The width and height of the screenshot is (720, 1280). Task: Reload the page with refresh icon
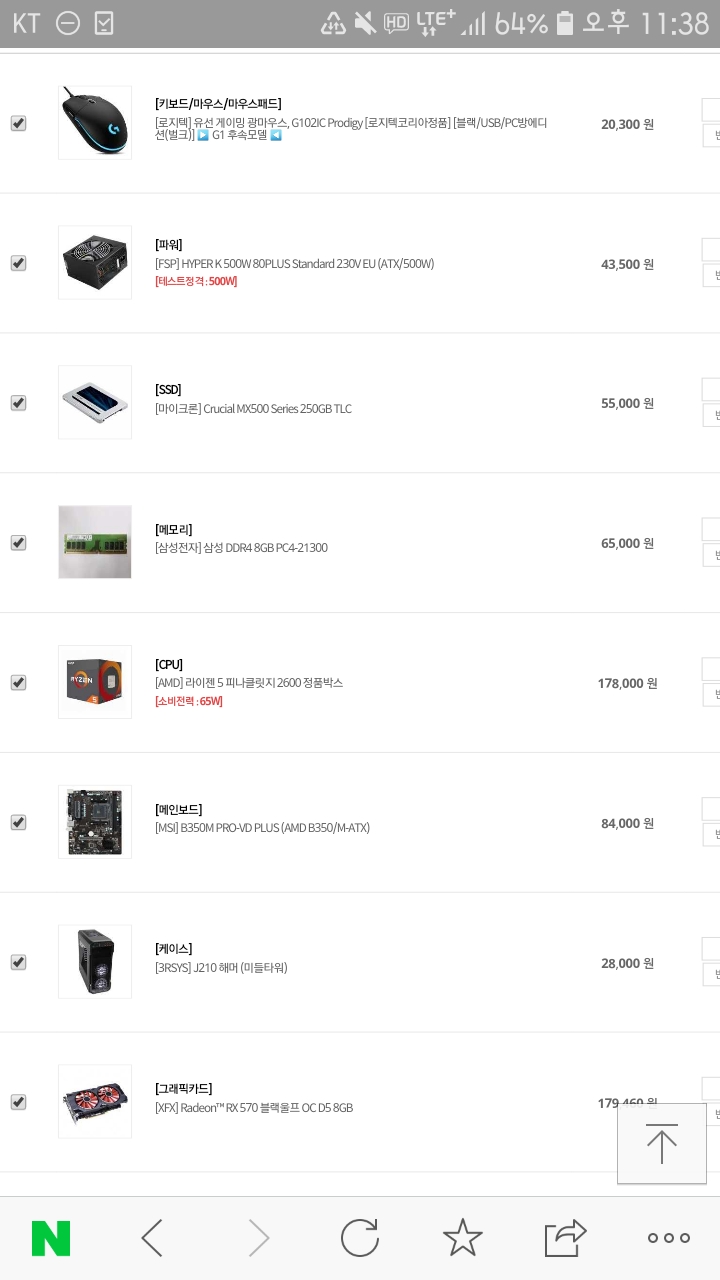[x=360, y=1238]
